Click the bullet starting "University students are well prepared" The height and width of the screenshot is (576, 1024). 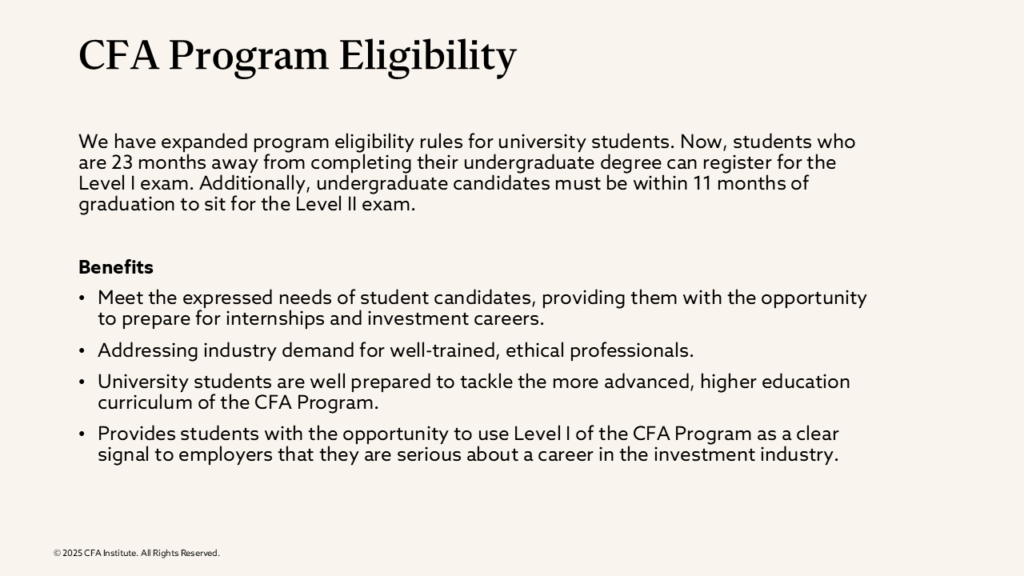tap(473, 382)
